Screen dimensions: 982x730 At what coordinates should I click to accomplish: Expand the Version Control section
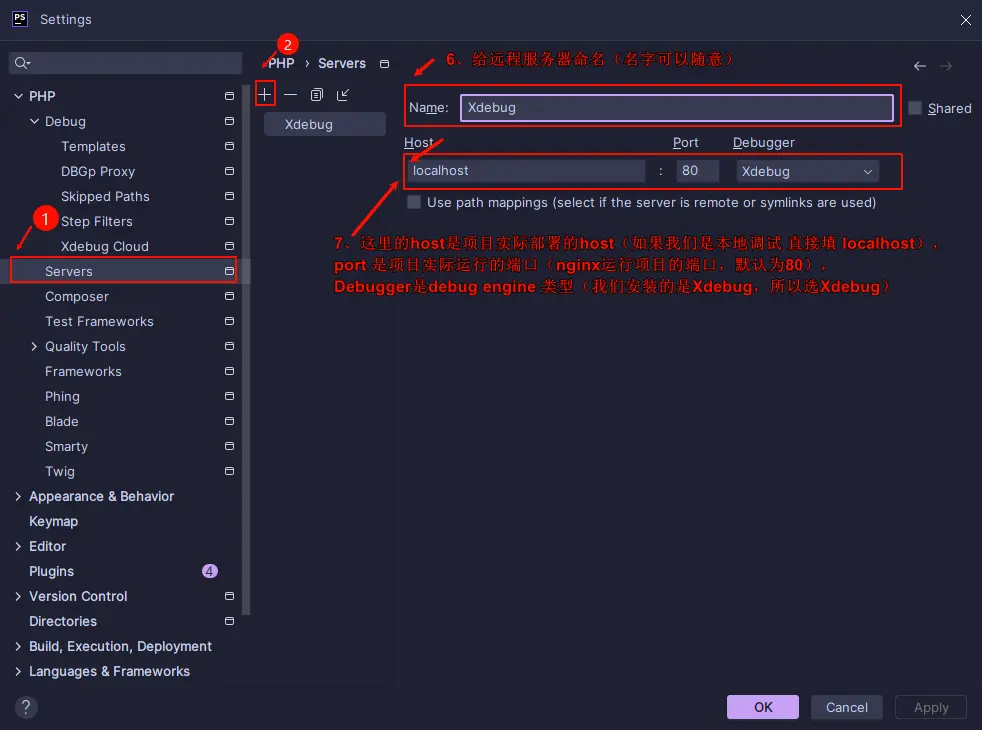pyautogui.click(x=18, y=597)
